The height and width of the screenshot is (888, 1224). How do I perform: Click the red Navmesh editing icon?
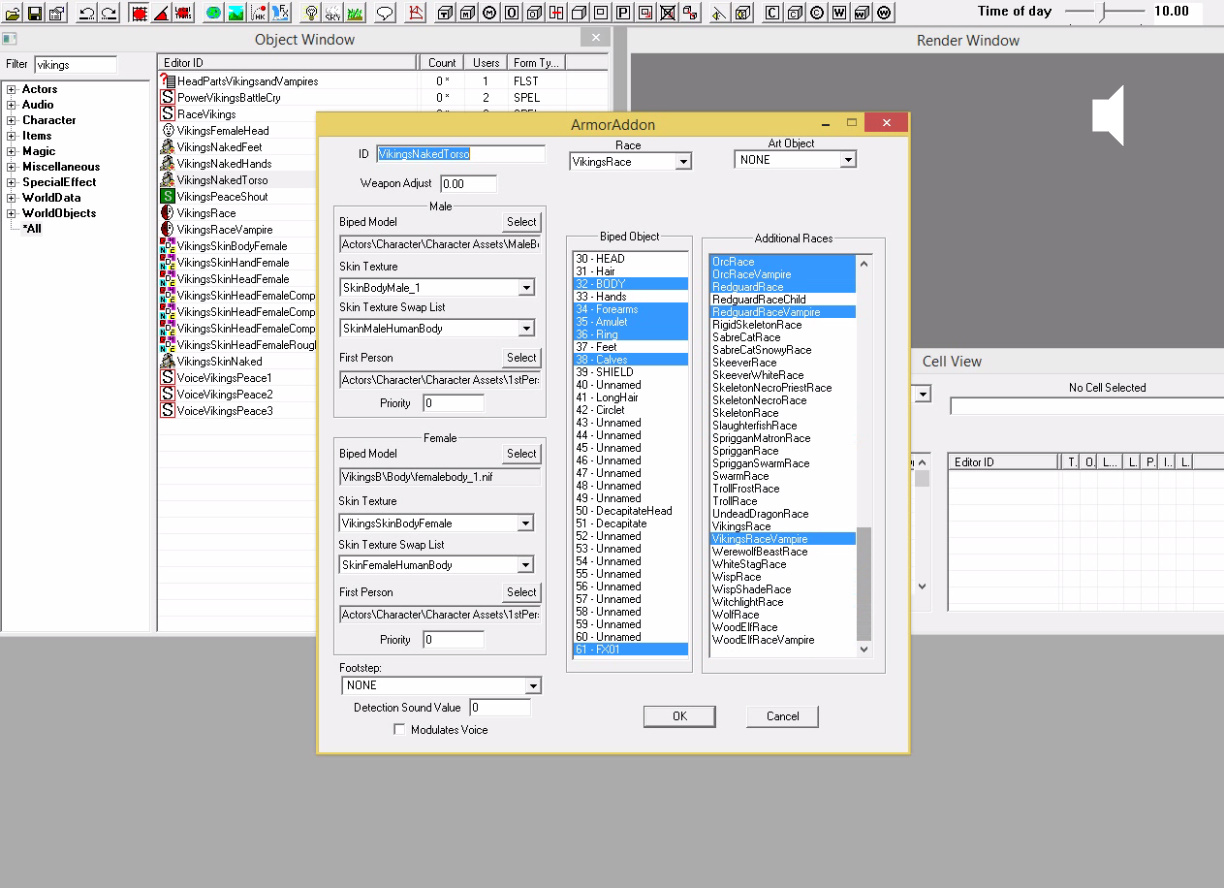[x=417, y=13]
